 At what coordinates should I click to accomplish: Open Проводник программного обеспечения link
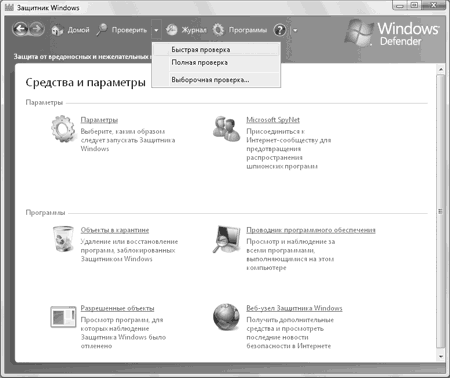311,230
